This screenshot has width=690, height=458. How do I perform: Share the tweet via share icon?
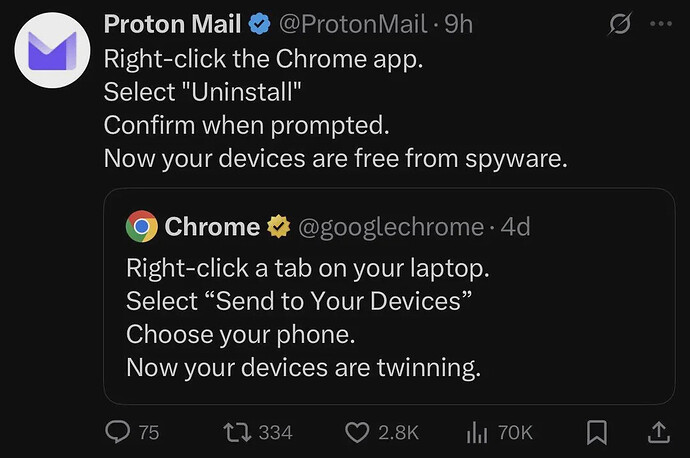click(659, 432)
